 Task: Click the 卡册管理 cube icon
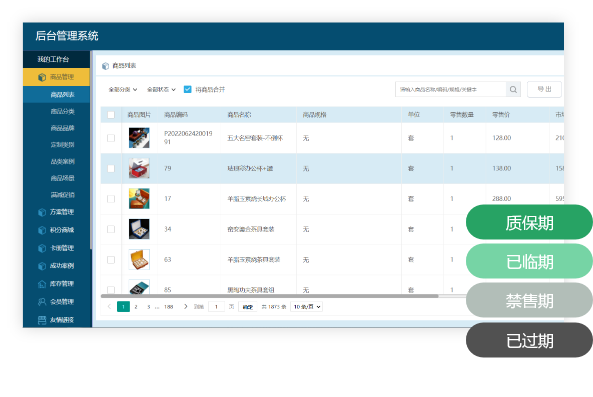(42, 248)
